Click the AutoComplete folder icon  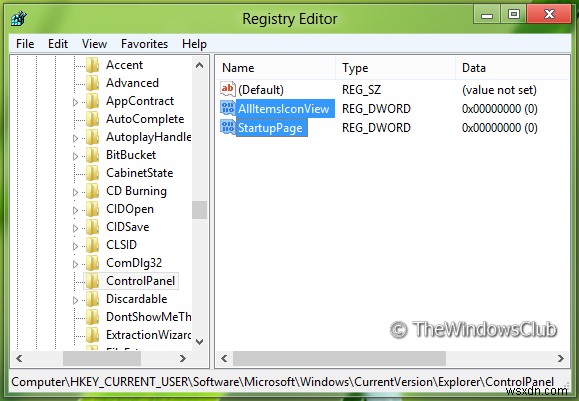click(x=92, y=119)
